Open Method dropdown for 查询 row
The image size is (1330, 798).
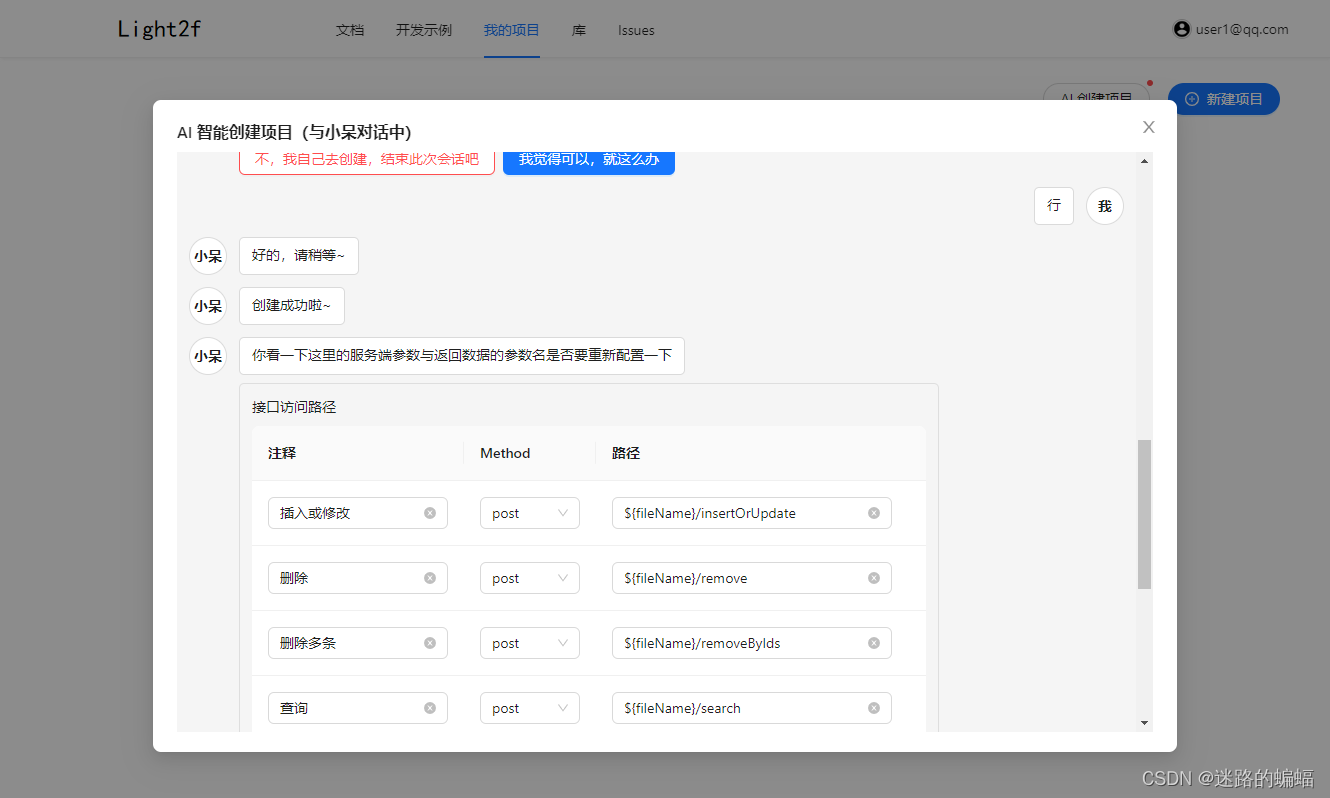pyautogui.click(x=530, y=708)
